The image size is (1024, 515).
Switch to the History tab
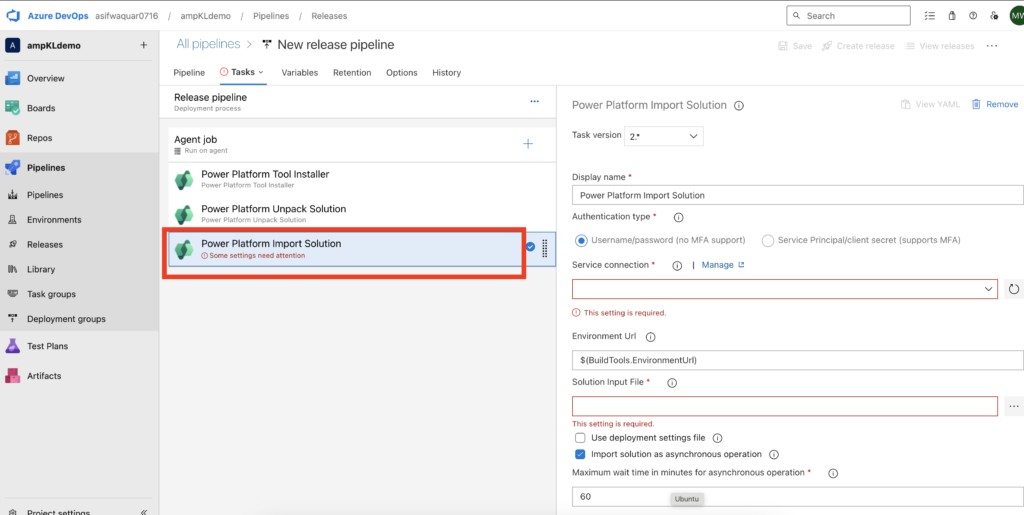(x=447, y=72)
